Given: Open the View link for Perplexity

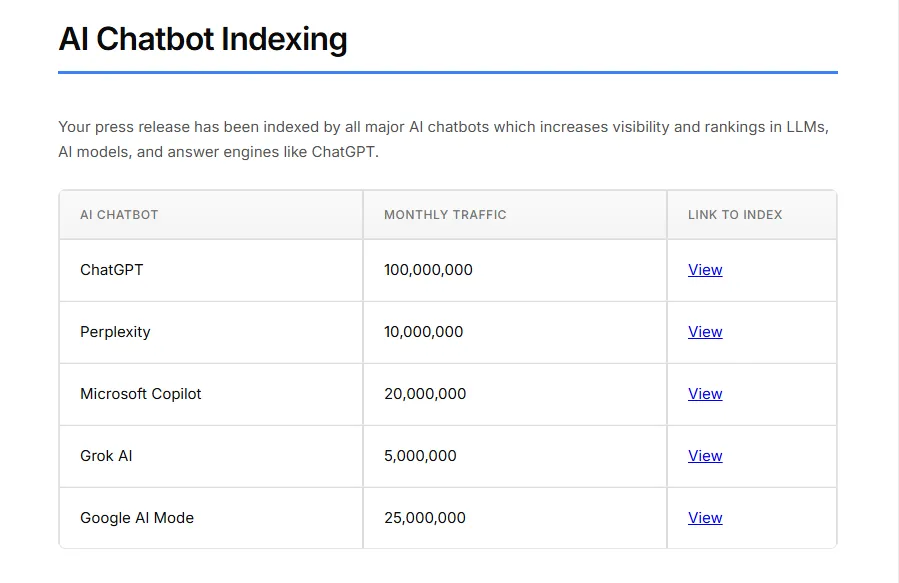Looking at the screenshot, I should click(705, 332).
